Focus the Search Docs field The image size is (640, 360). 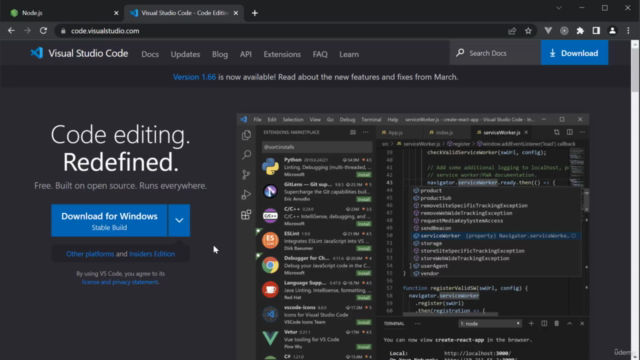click(x=496, y=53)
